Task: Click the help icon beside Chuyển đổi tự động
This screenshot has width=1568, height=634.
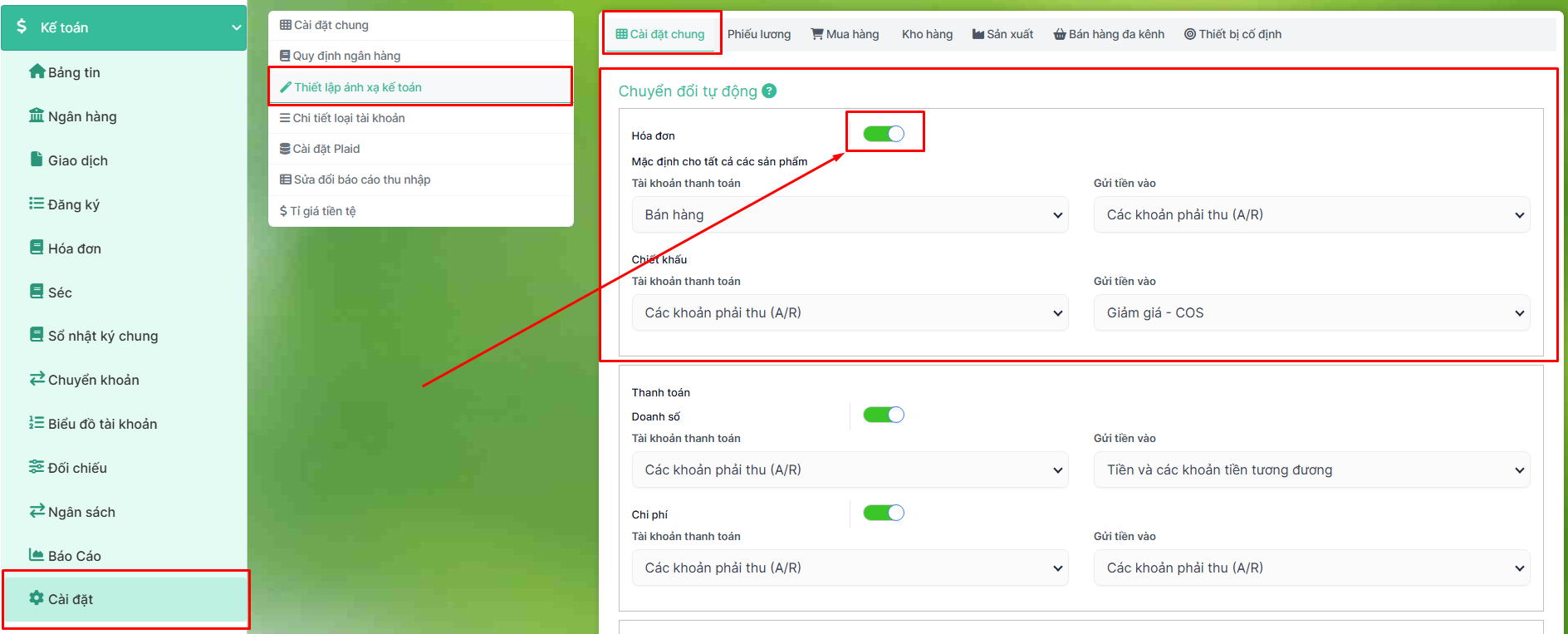Action: (x=769, y=91)
